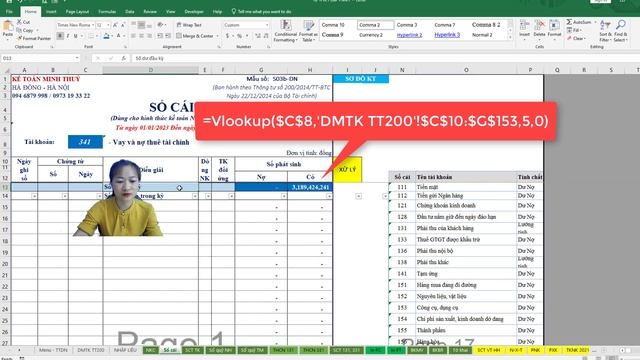Decrease font size with the small A

tap(123, 25)
